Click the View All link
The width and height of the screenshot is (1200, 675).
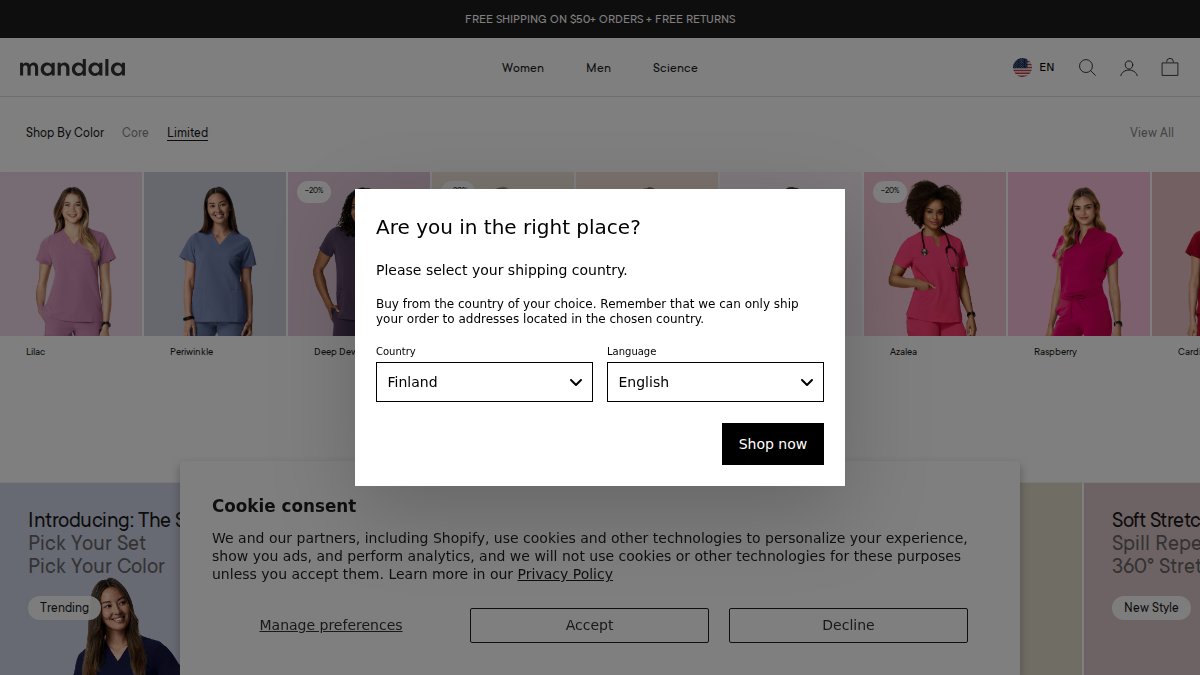1152,132
